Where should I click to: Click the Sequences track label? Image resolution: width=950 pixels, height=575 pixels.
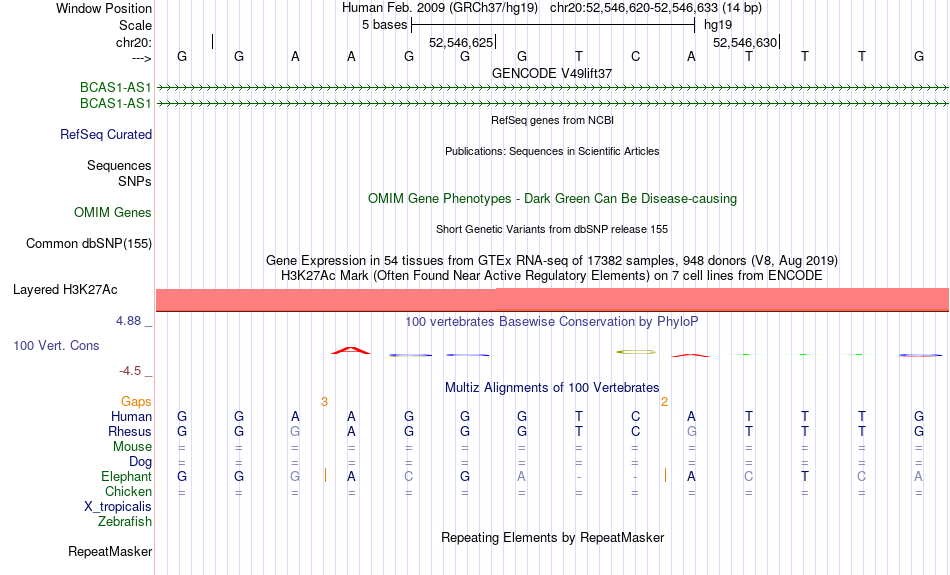119,165
